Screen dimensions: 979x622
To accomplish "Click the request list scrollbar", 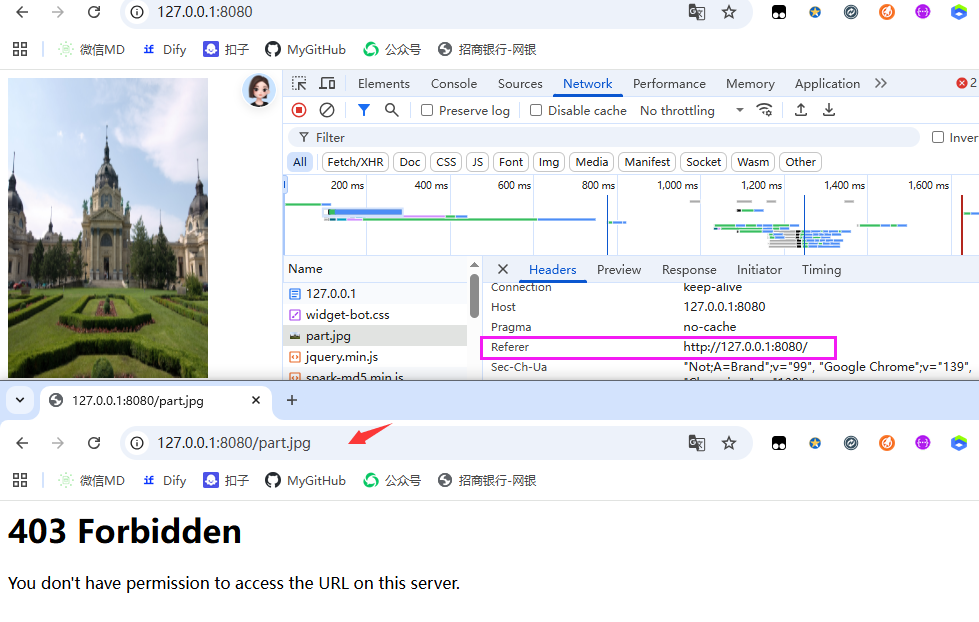I will click(475, 296).
